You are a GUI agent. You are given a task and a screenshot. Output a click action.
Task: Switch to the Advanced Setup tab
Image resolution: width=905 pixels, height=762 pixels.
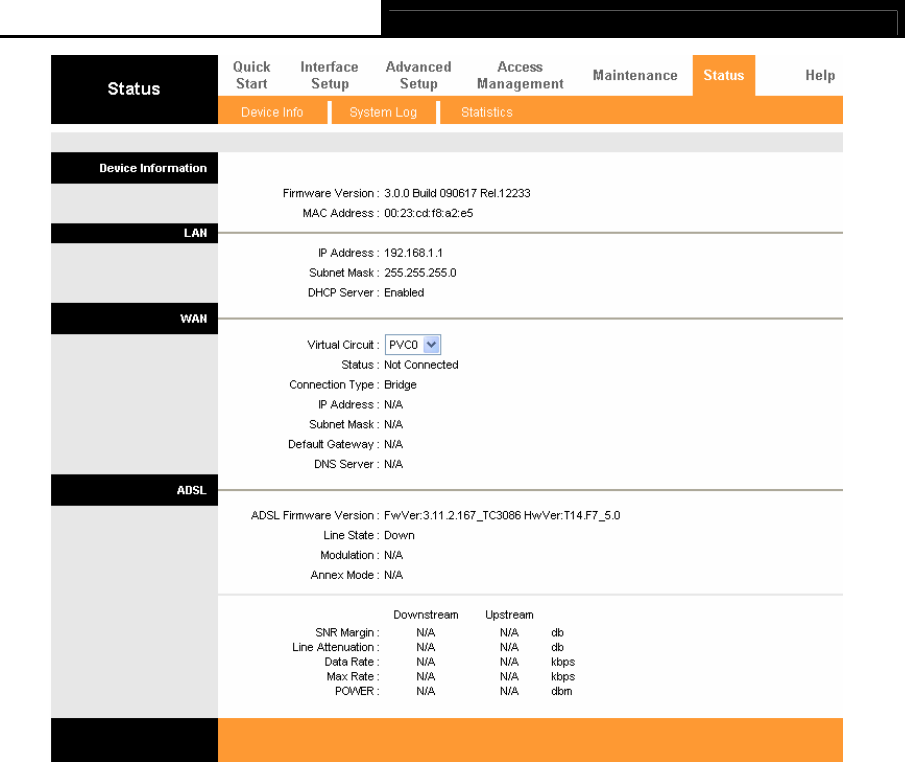(x=418, y=75)
